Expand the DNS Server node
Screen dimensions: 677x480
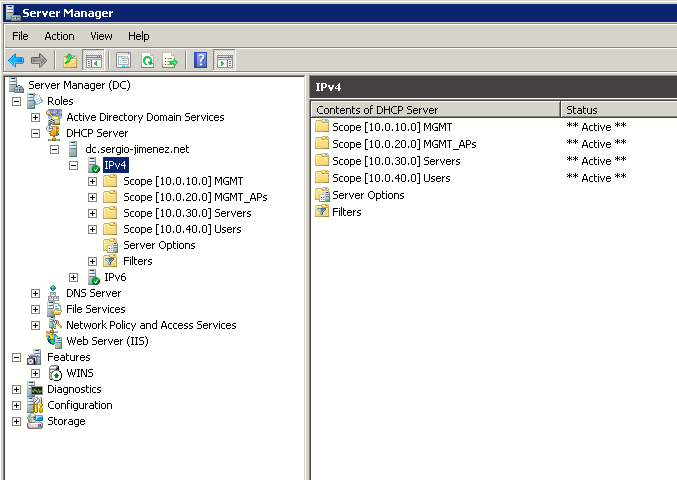(35, 294)
